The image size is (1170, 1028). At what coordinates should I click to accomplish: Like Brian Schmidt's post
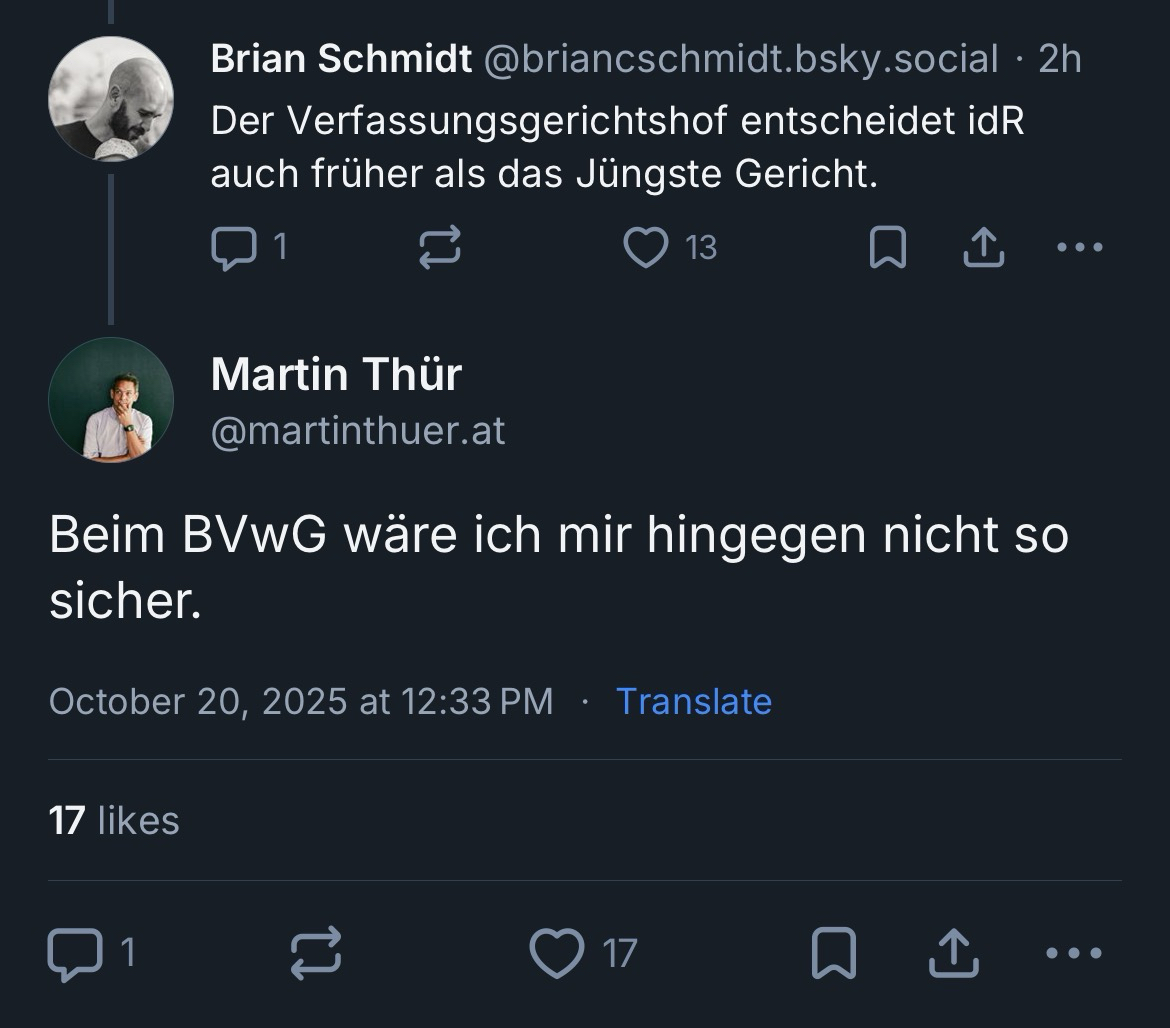click(646, 247)
